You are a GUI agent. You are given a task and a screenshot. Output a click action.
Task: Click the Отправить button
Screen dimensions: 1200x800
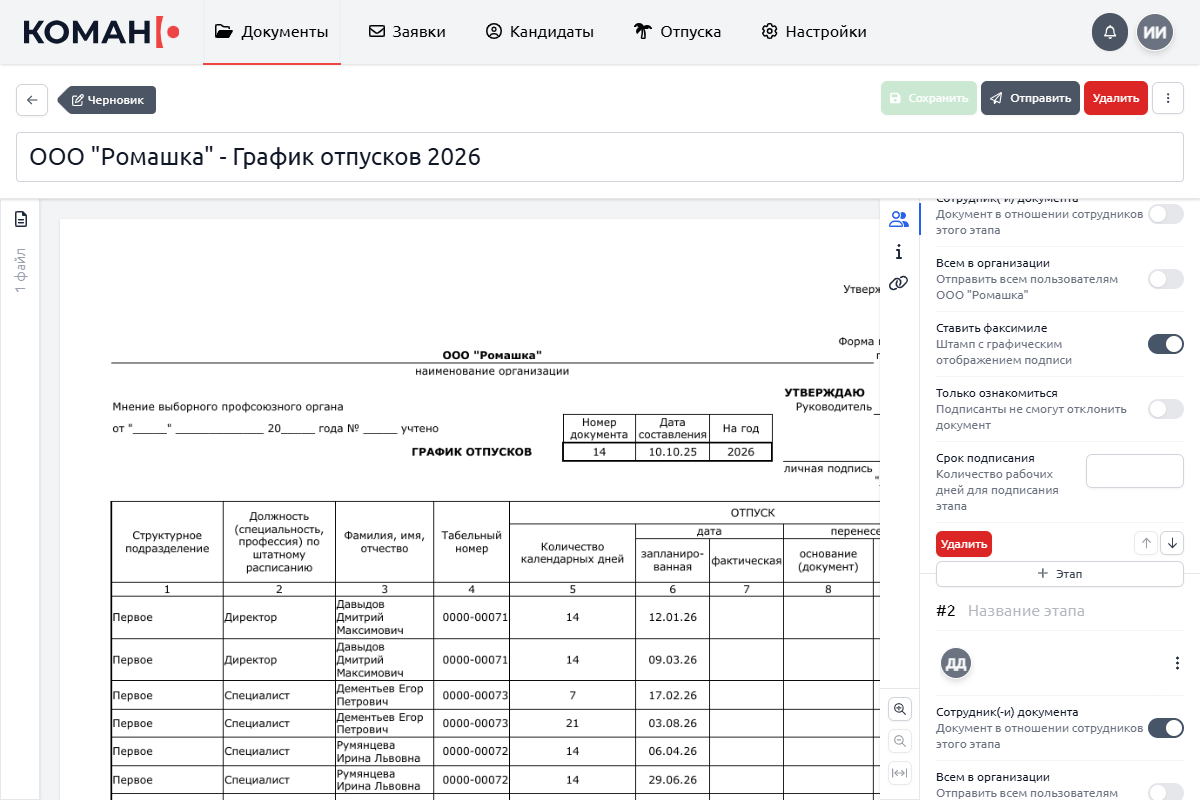pos(1030,98)
